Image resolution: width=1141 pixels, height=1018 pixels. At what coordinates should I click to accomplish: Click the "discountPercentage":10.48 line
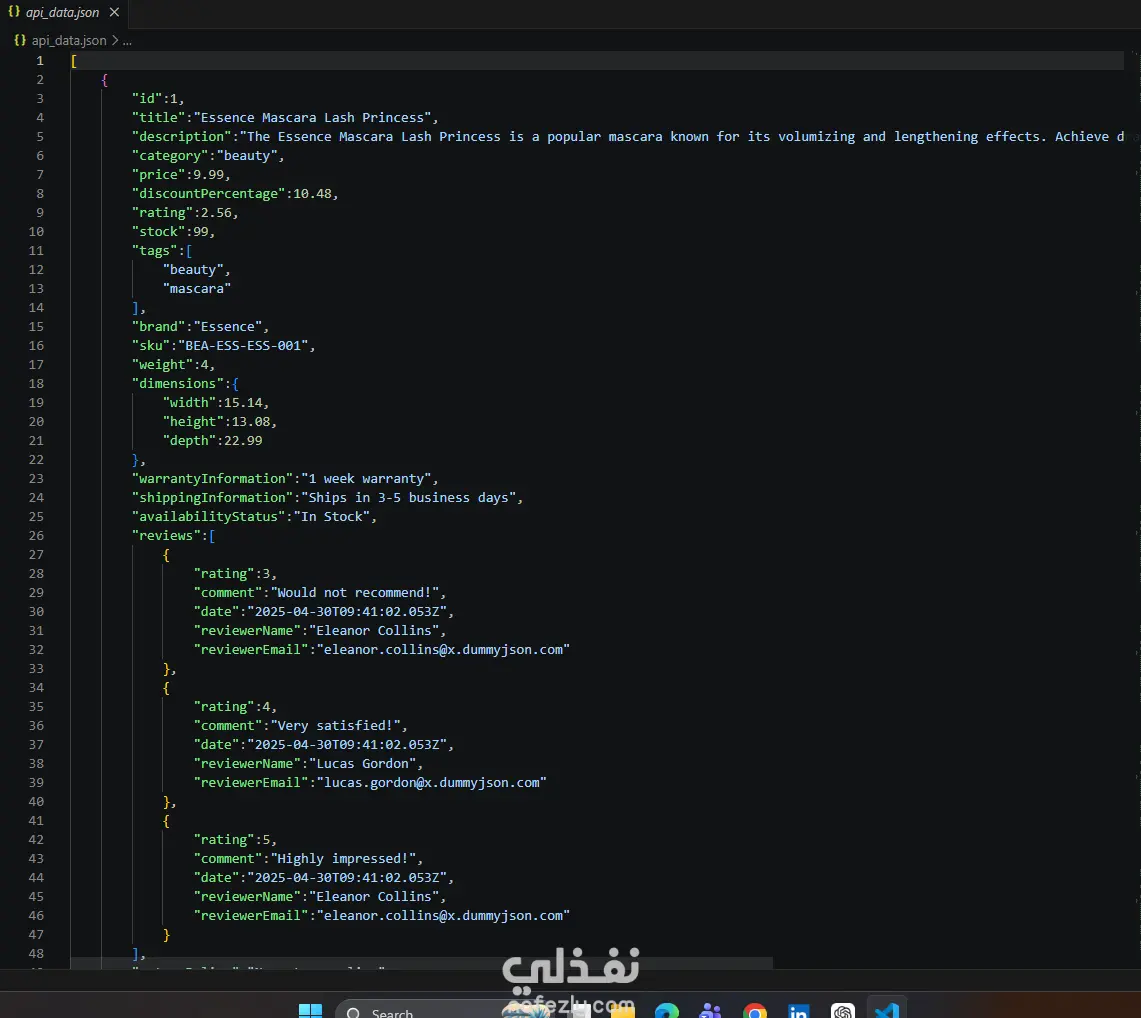(x=235, y=194)
